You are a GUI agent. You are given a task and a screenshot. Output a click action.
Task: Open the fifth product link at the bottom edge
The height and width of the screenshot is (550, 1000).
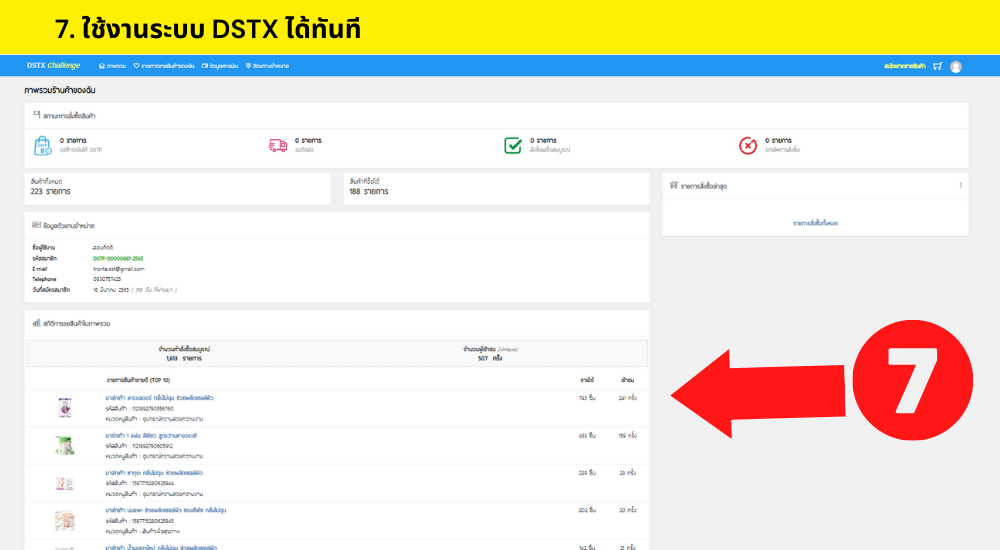click(161, 547)
